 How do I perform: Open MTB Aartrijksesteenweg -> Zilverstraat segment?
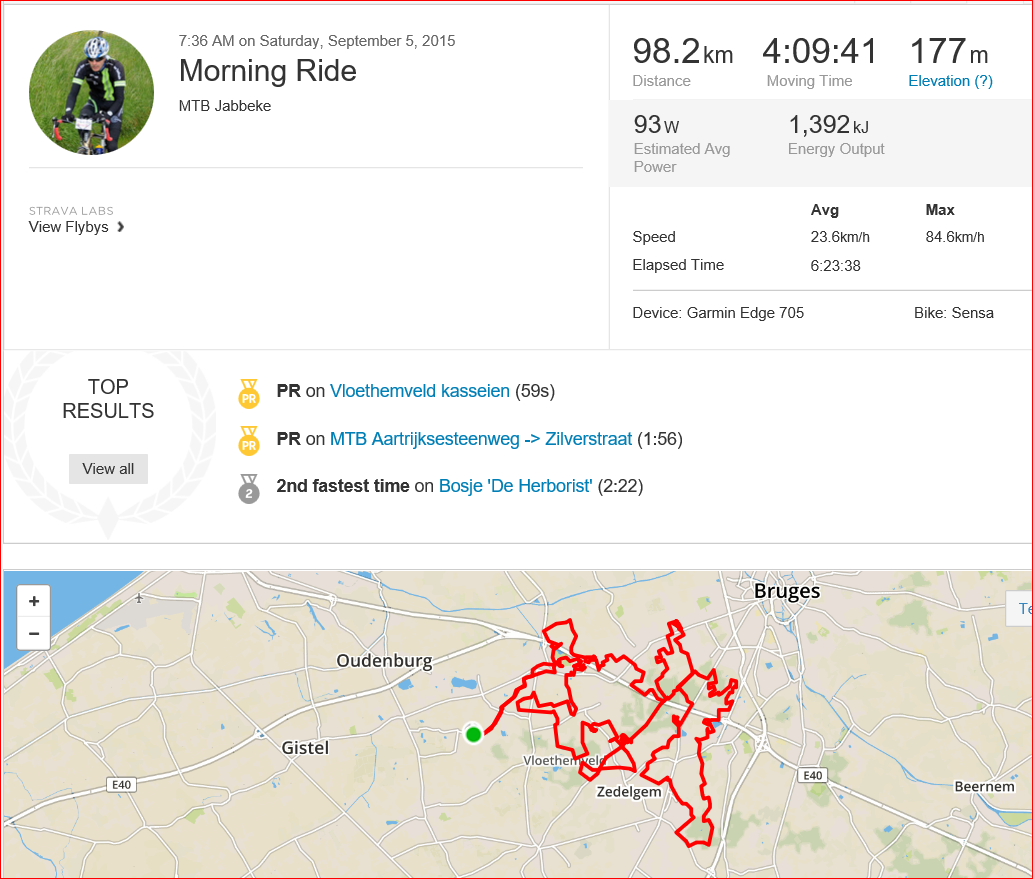tap(481, 439)
